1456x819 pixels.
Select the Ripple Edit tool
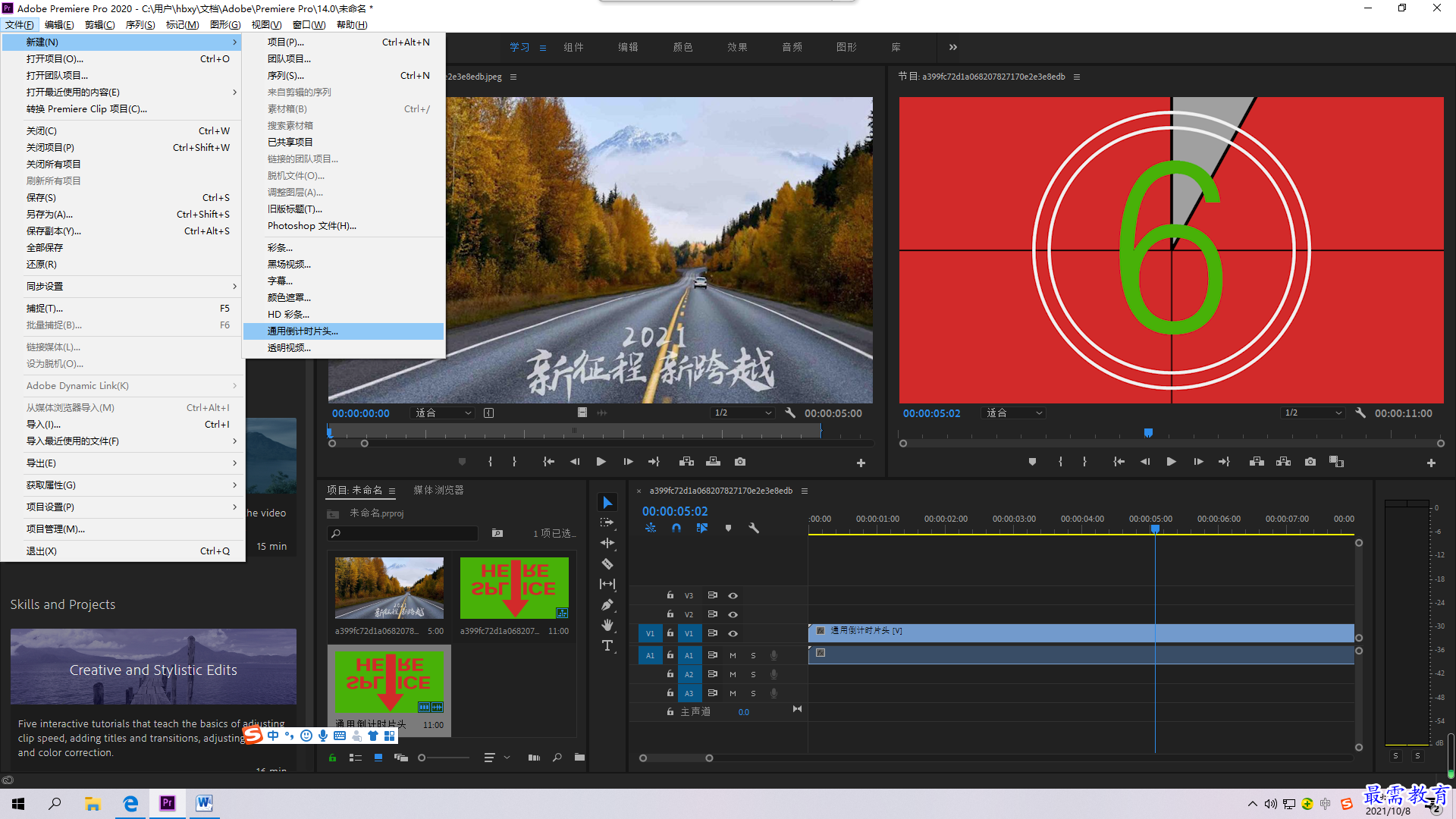pos(607,543)
